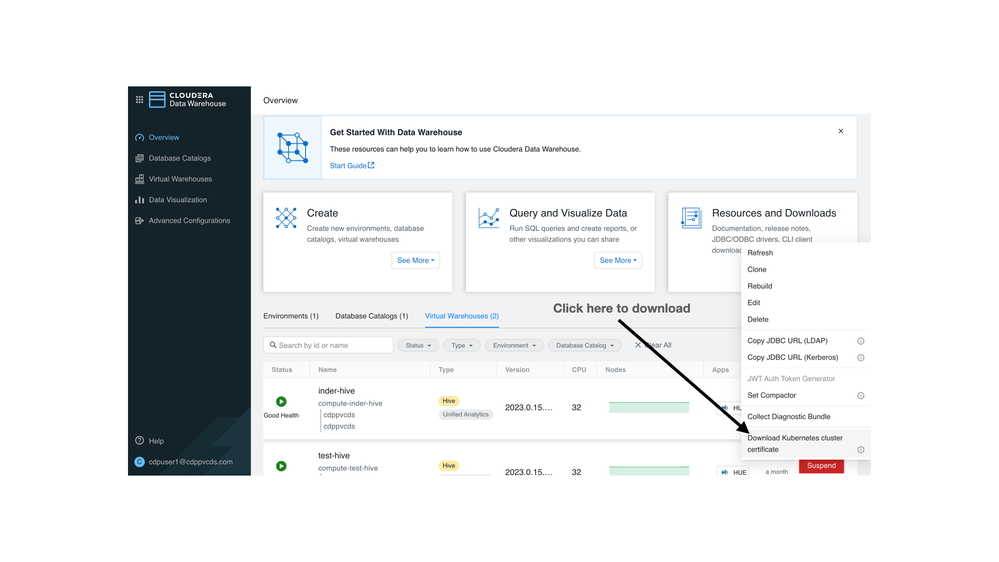
Task: Open the Status filter dropdown
Action: click(418, 345)
